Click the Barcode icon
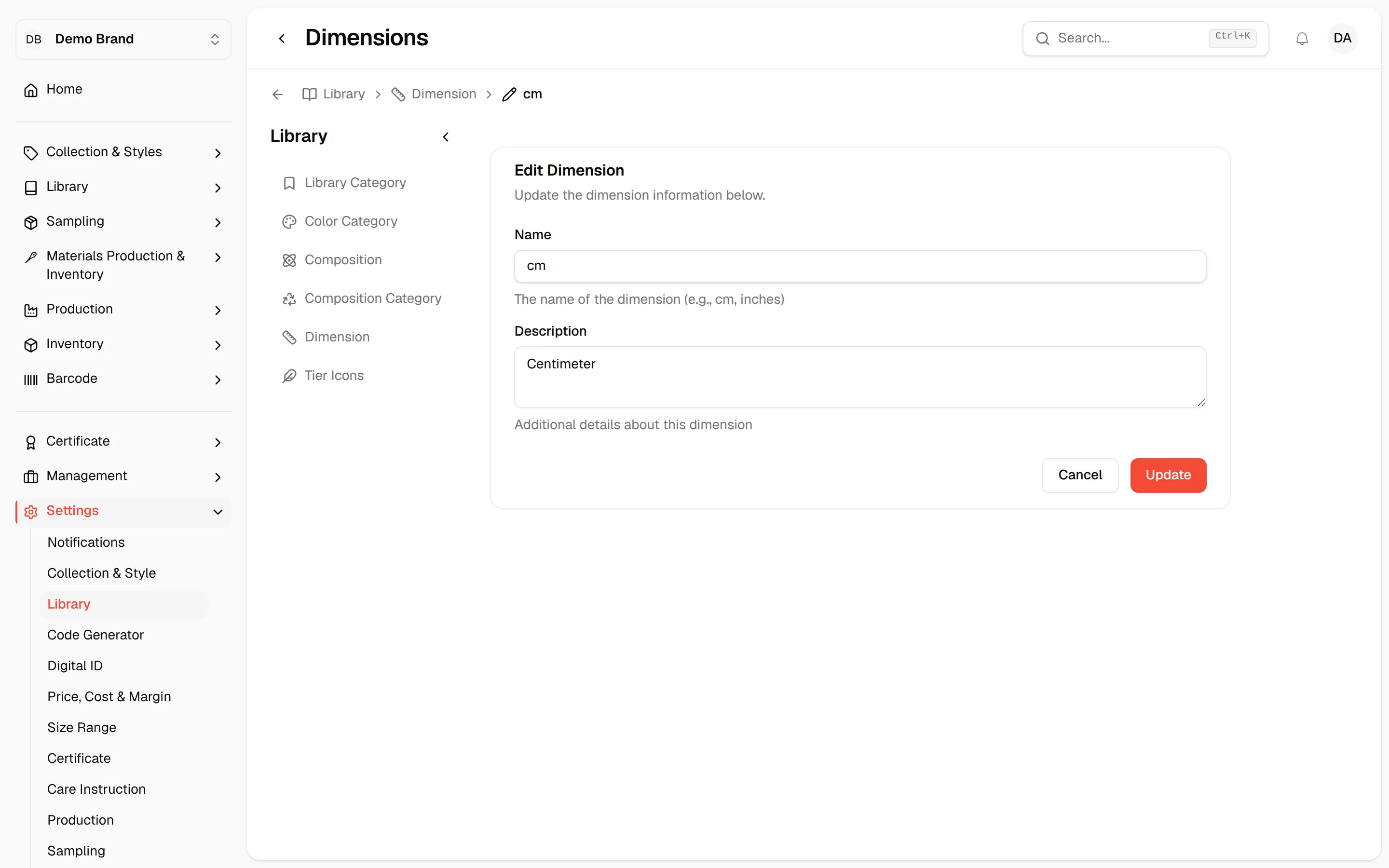This screenshot has width=1389, height=868. tap(31, 380)
